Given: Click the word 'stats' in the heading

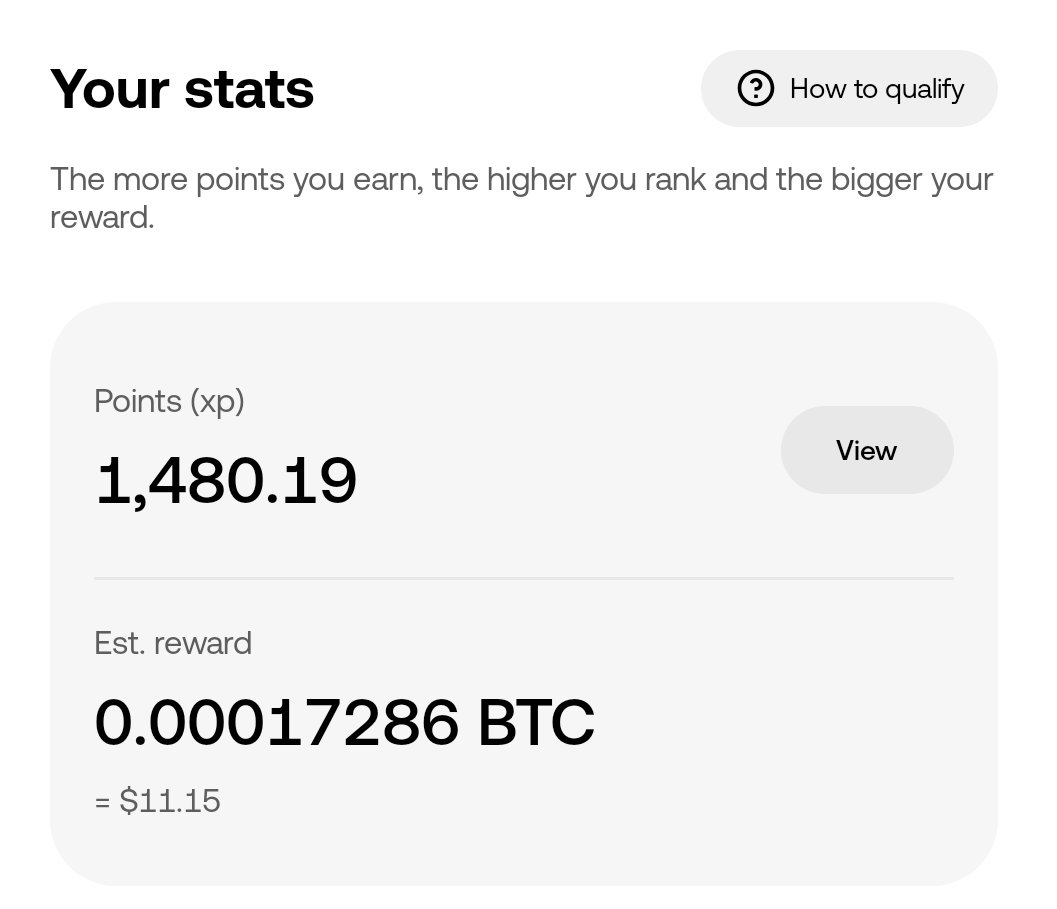Looking at the screenshot, I should coord(249,90).
